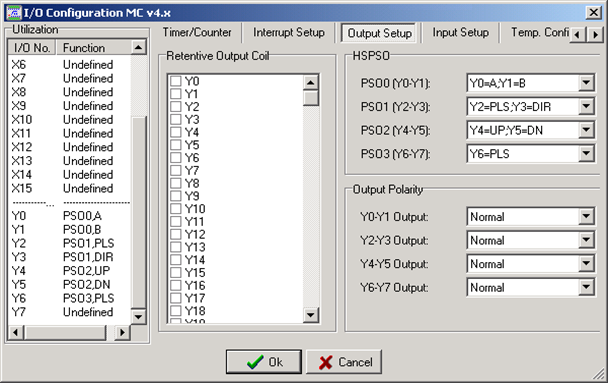
Task: Click the Utilization horizontal scrollbar thumb
Action: coord(65,332)
